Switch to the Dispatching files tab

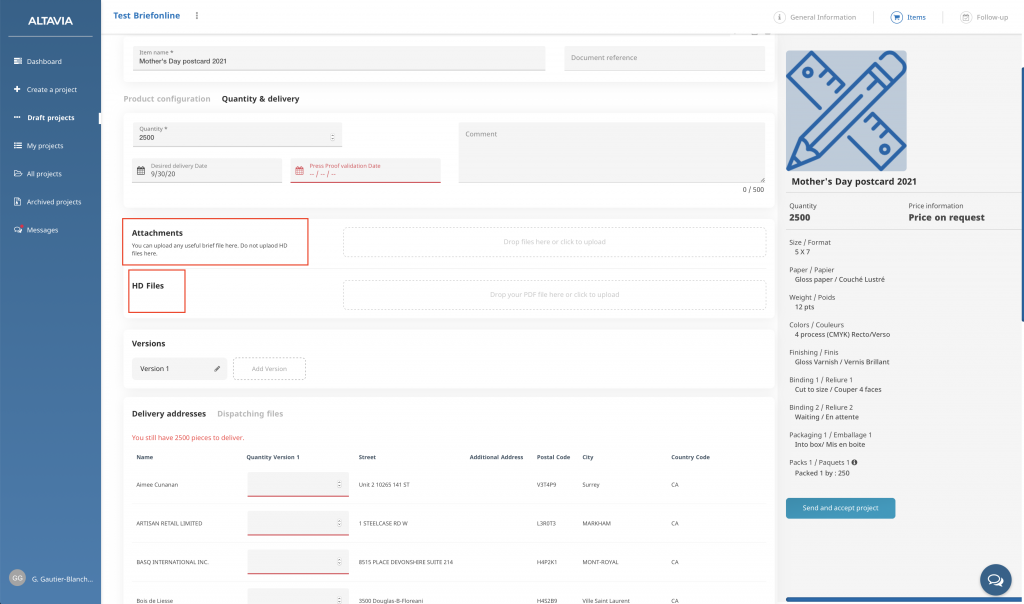click(x=250, y=414)
